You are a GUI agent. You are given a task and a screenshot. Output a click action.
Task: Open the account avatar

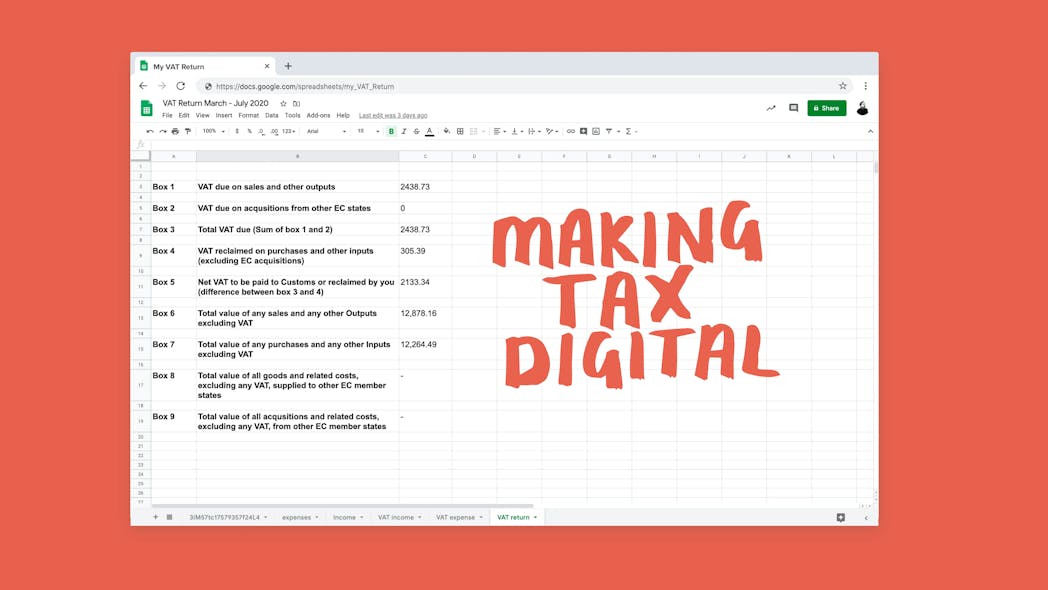click(862, 108)
